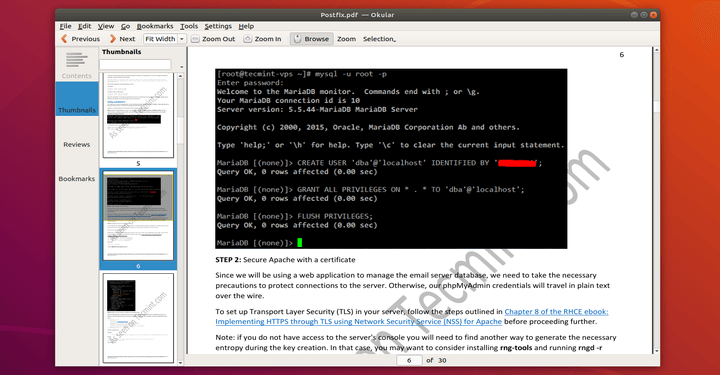Click the document scrollbar down arrow

tap(657, 351)
